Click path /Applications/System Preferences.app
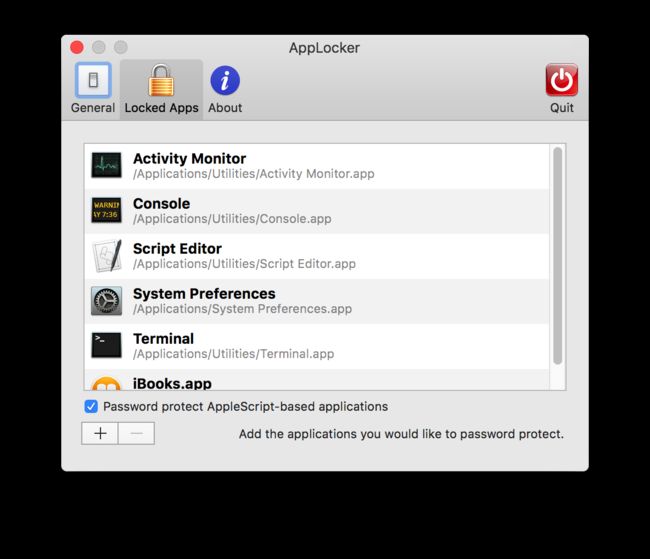This screenshot has height=559, width=650. point(243,309)
